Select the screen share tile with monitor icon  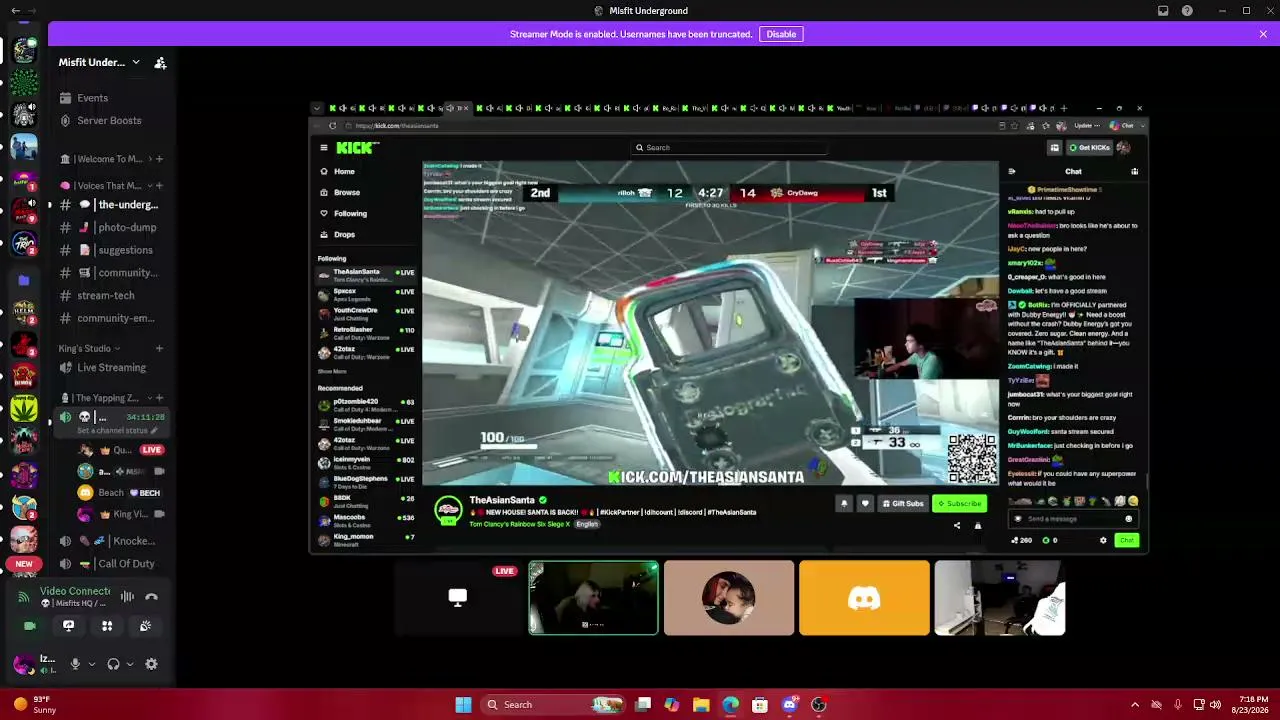pyautogui.click(x=458, y=598)
